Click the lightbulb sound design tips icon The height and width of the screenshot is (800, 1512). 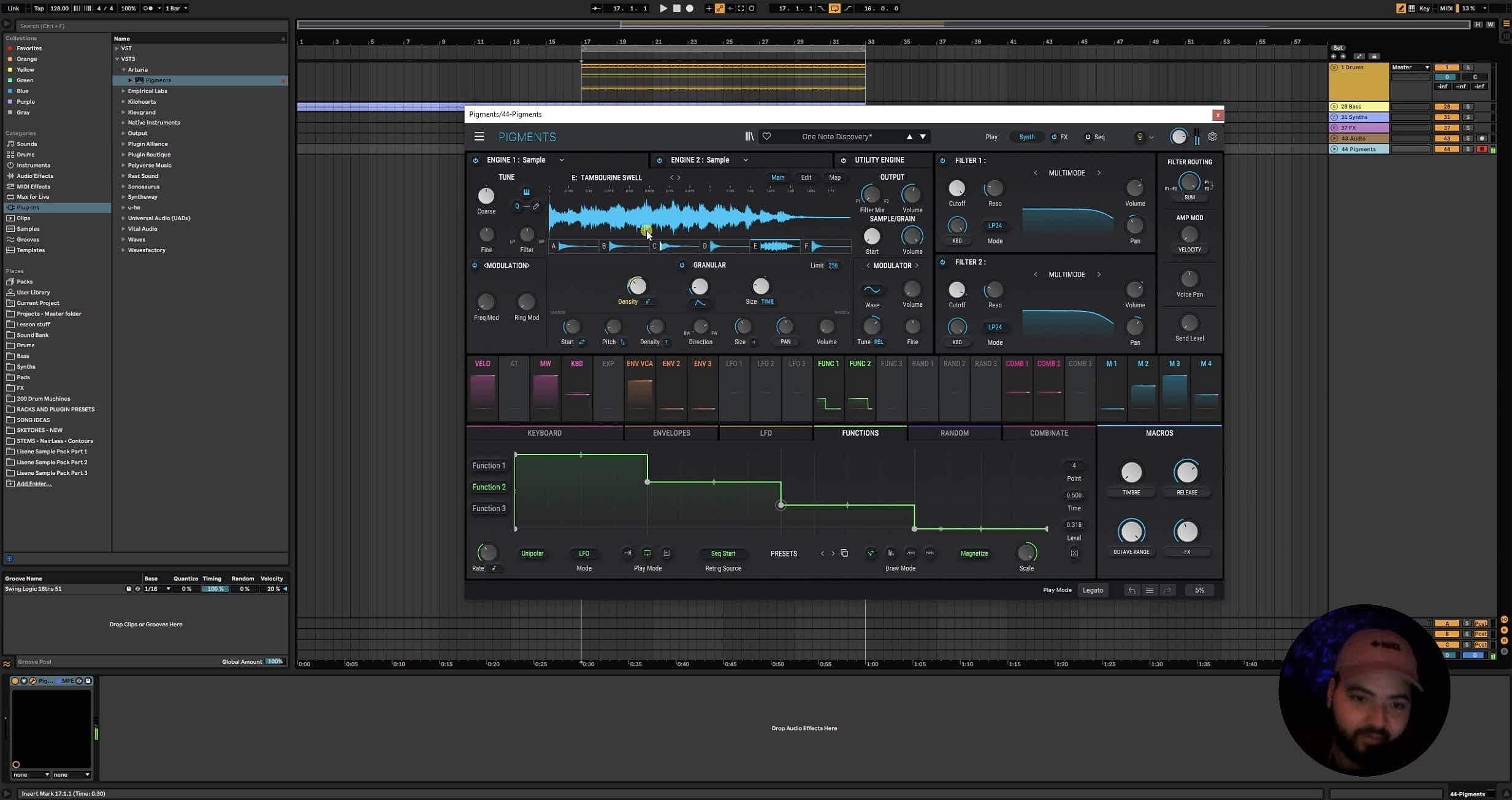coord(1140,137)
